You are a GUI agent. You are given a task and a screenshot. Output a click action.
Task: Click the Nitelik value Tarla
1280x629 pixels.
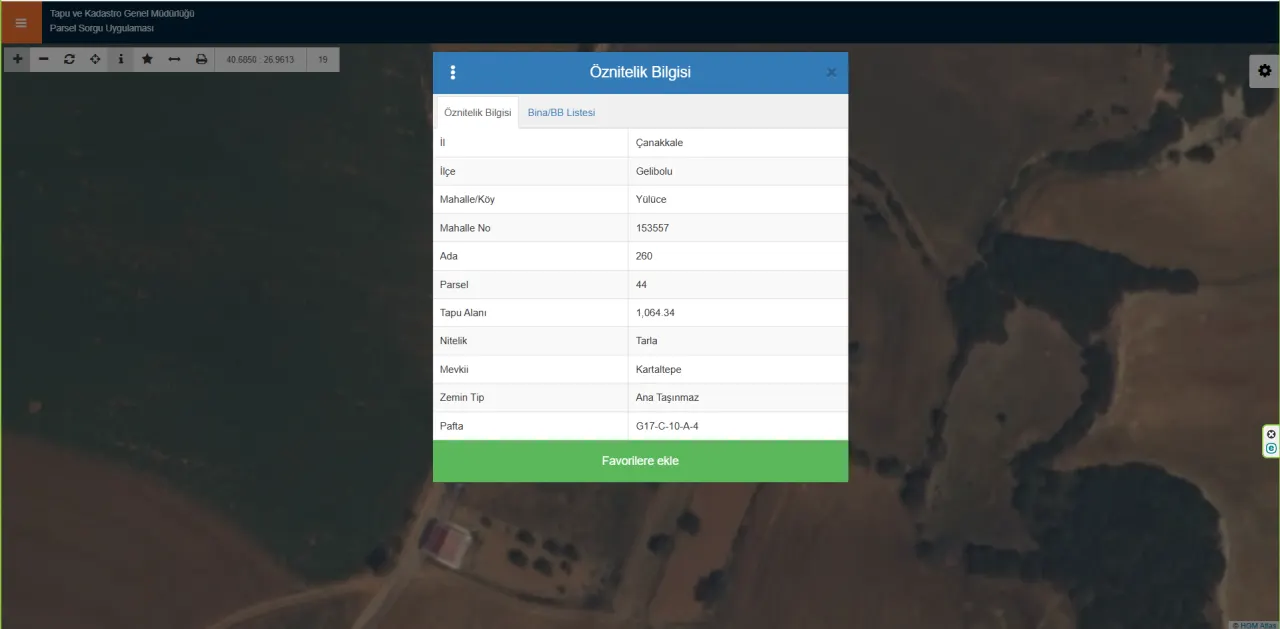click(647, 341)
